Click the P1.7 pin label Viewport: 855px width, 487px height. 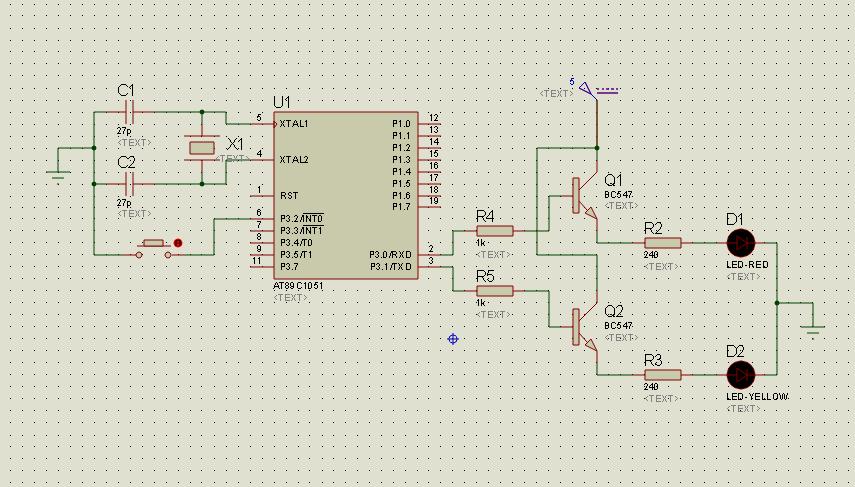[x=401, y=207]
